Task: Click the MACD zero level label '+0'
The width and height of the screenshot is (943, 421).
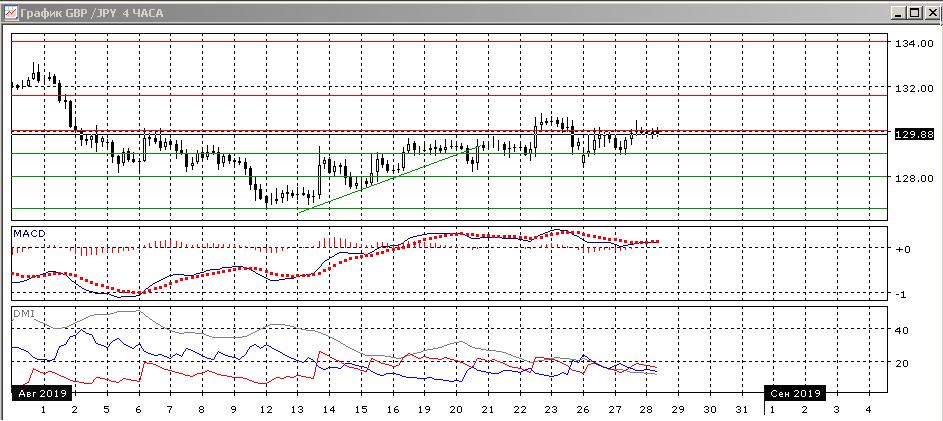Action: 903,249
